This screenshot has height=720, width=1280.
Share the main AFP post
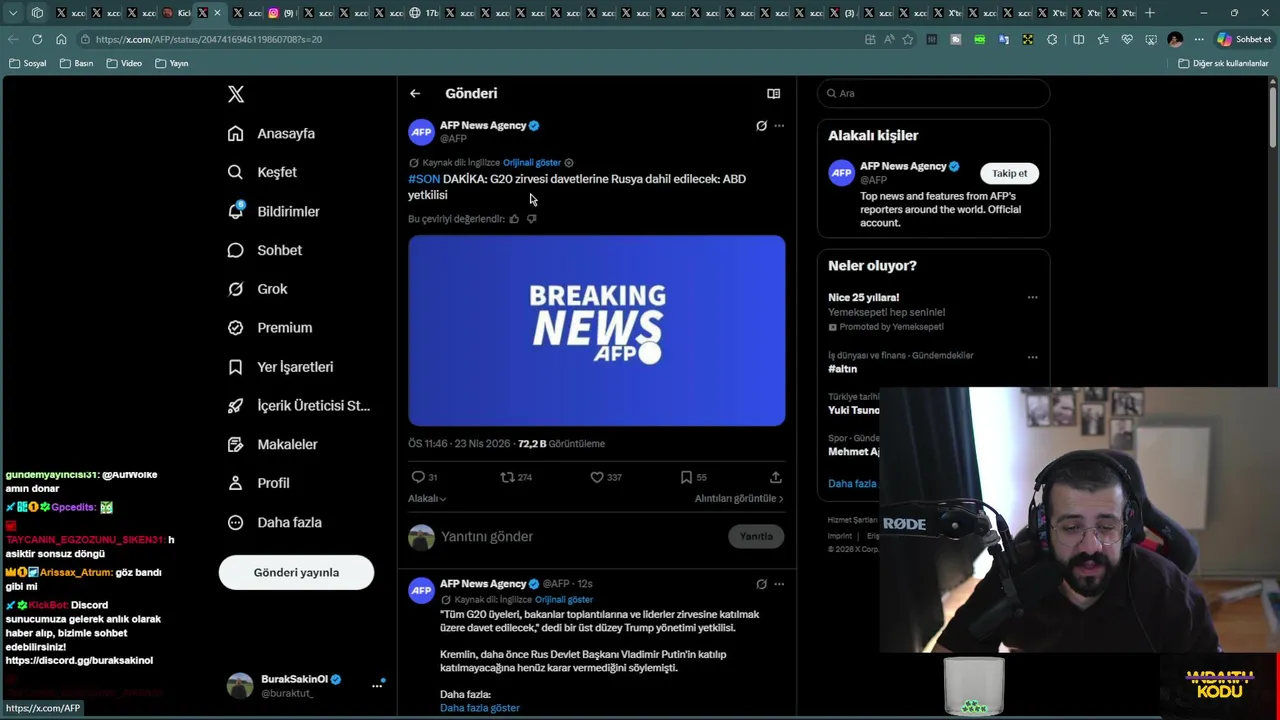click(x=775, y=477)
